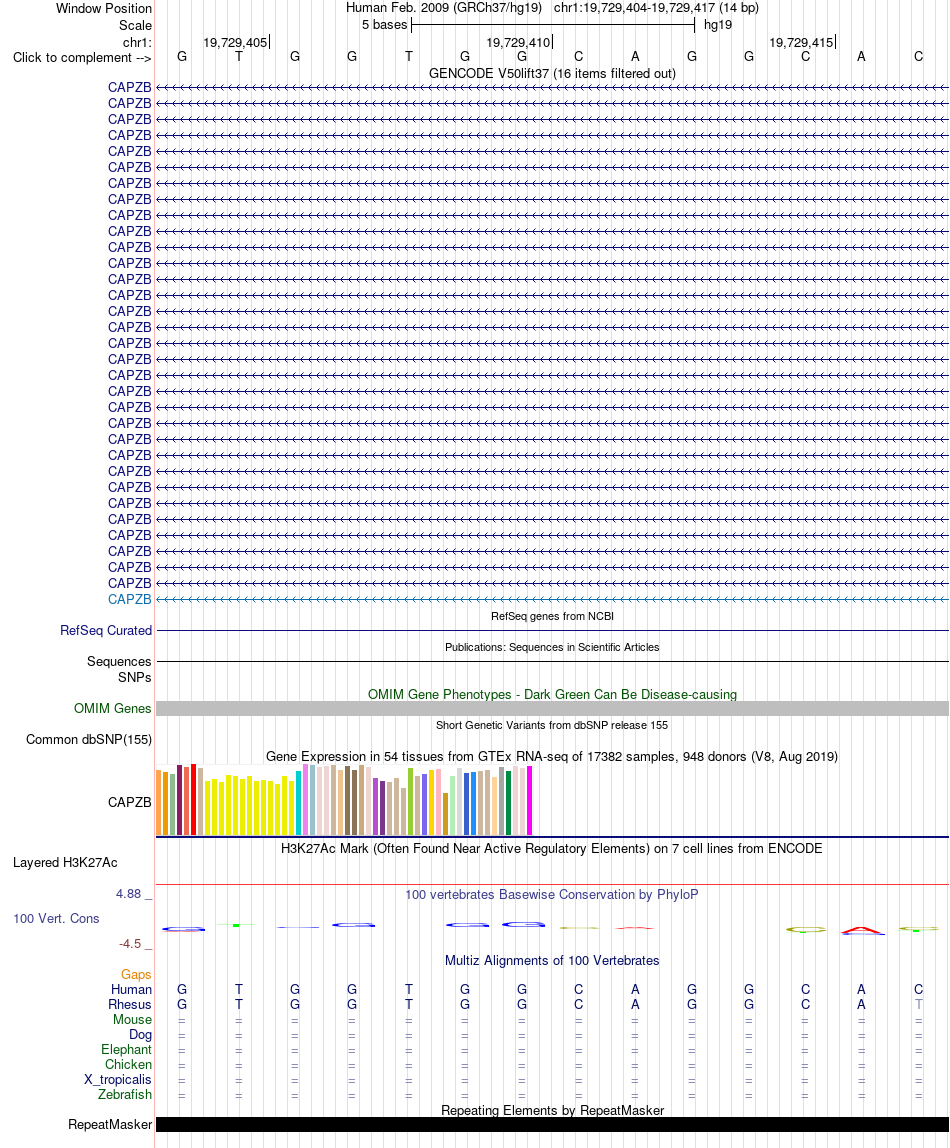Click the Sequences SNPs track label
Screen dimensions: 950x1148
[119, 670]
